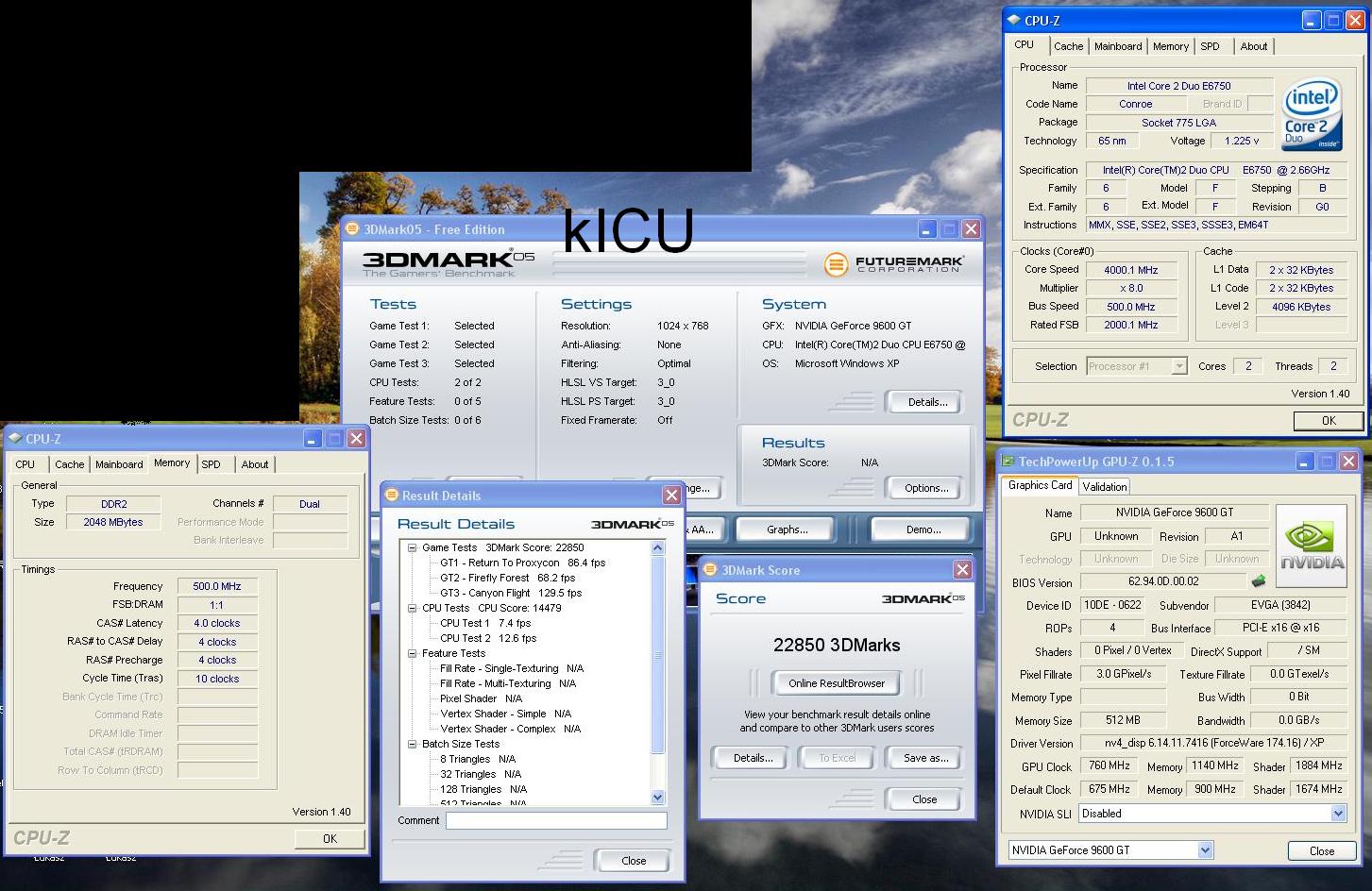Click the System Details... button in 3DMark05

click(x=927, y=402)
